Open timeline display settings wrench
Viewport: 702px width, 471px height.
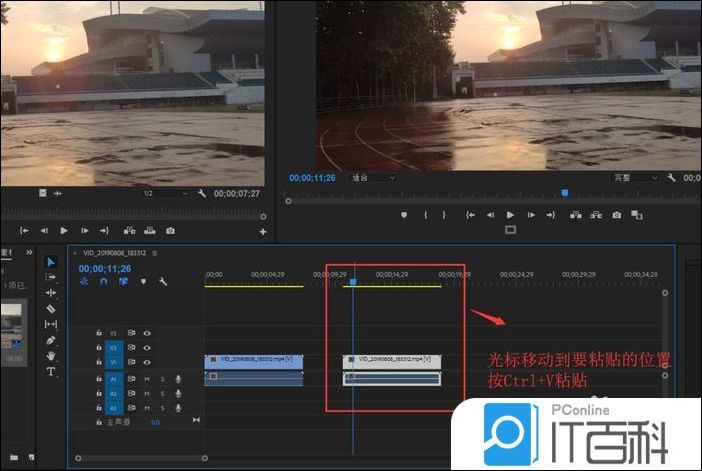click(x=162, y=282)
